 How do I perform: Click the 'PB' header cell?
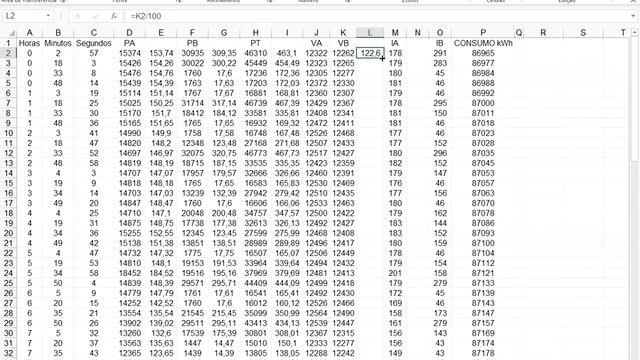pos(192,43)
